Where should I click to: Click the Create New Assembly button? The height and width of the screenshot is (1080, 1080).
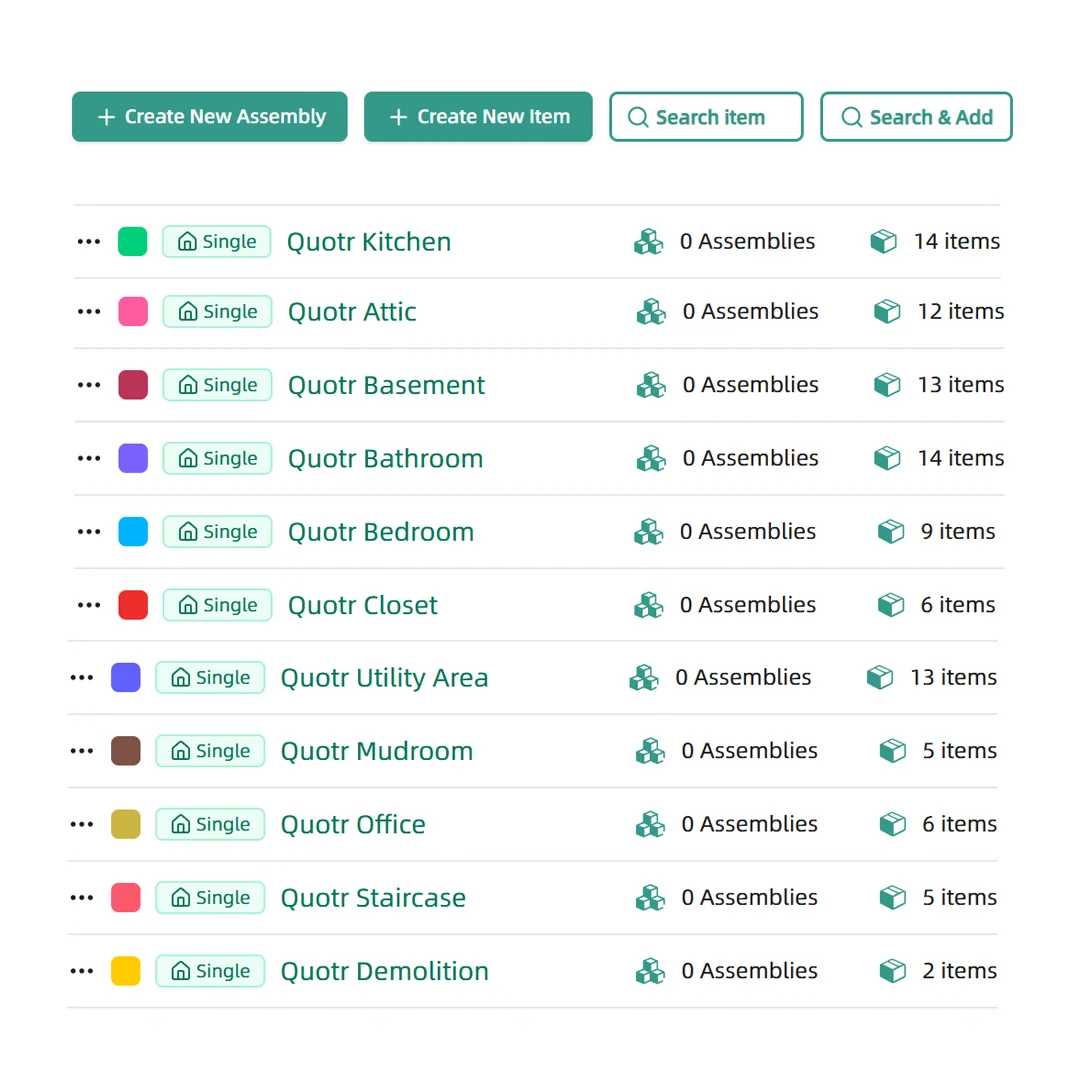209,117
